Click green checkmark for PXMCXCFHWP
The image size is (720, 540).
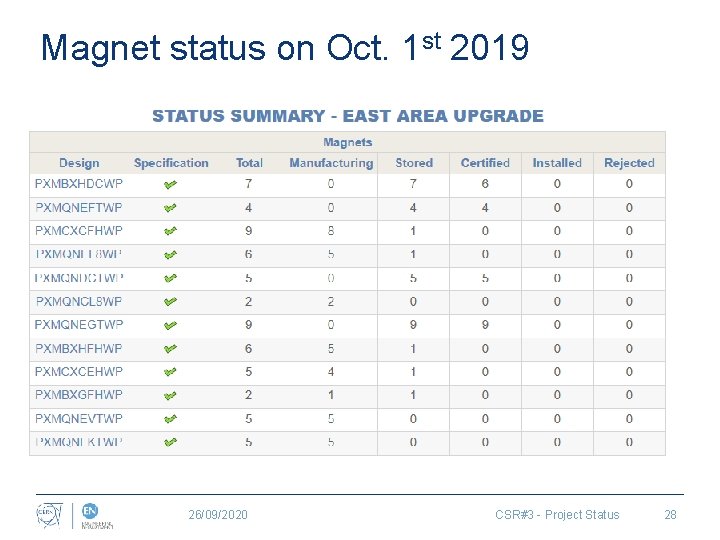coord(170,231)
